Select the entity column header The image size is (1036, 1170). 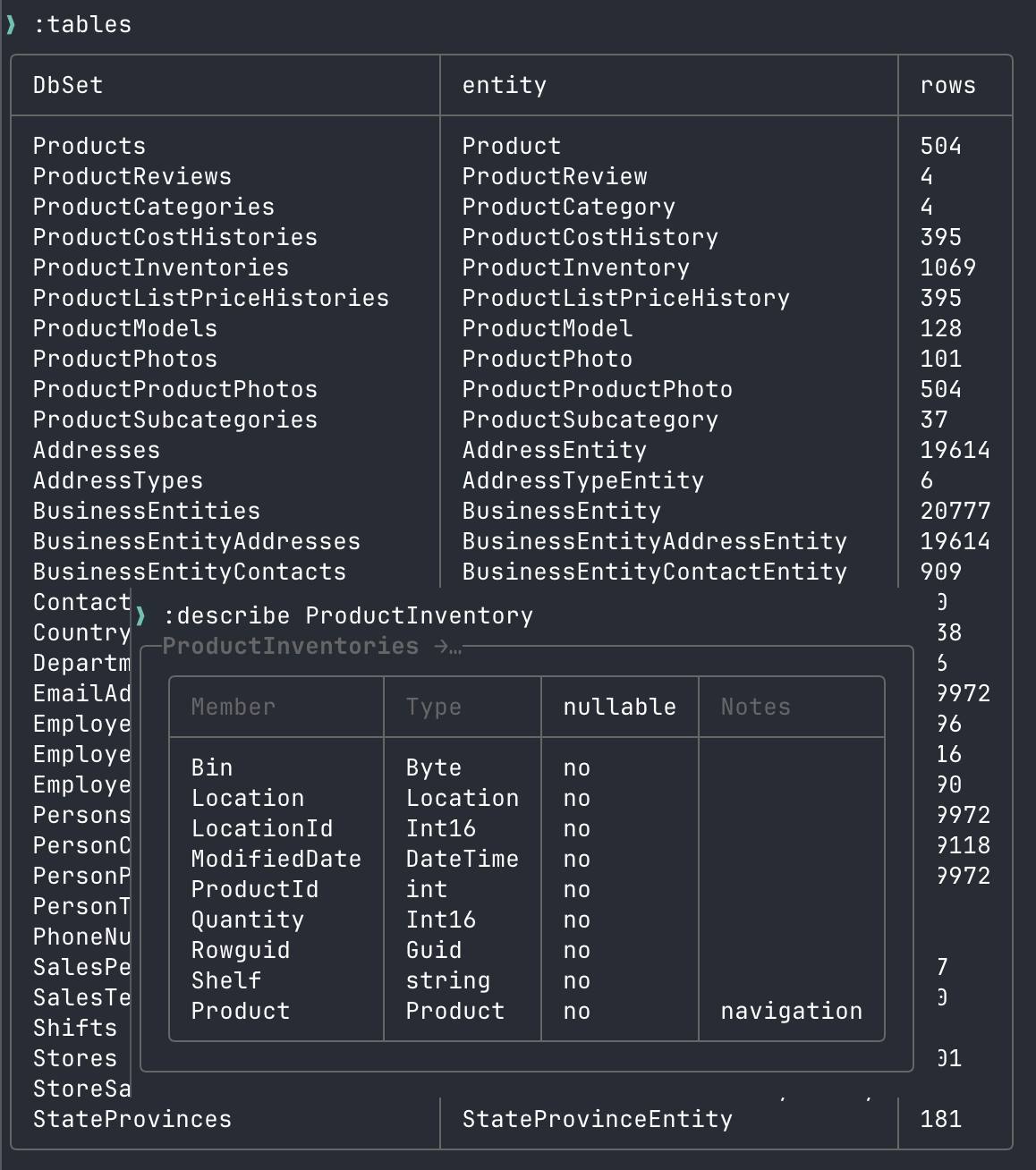point(505,85)
